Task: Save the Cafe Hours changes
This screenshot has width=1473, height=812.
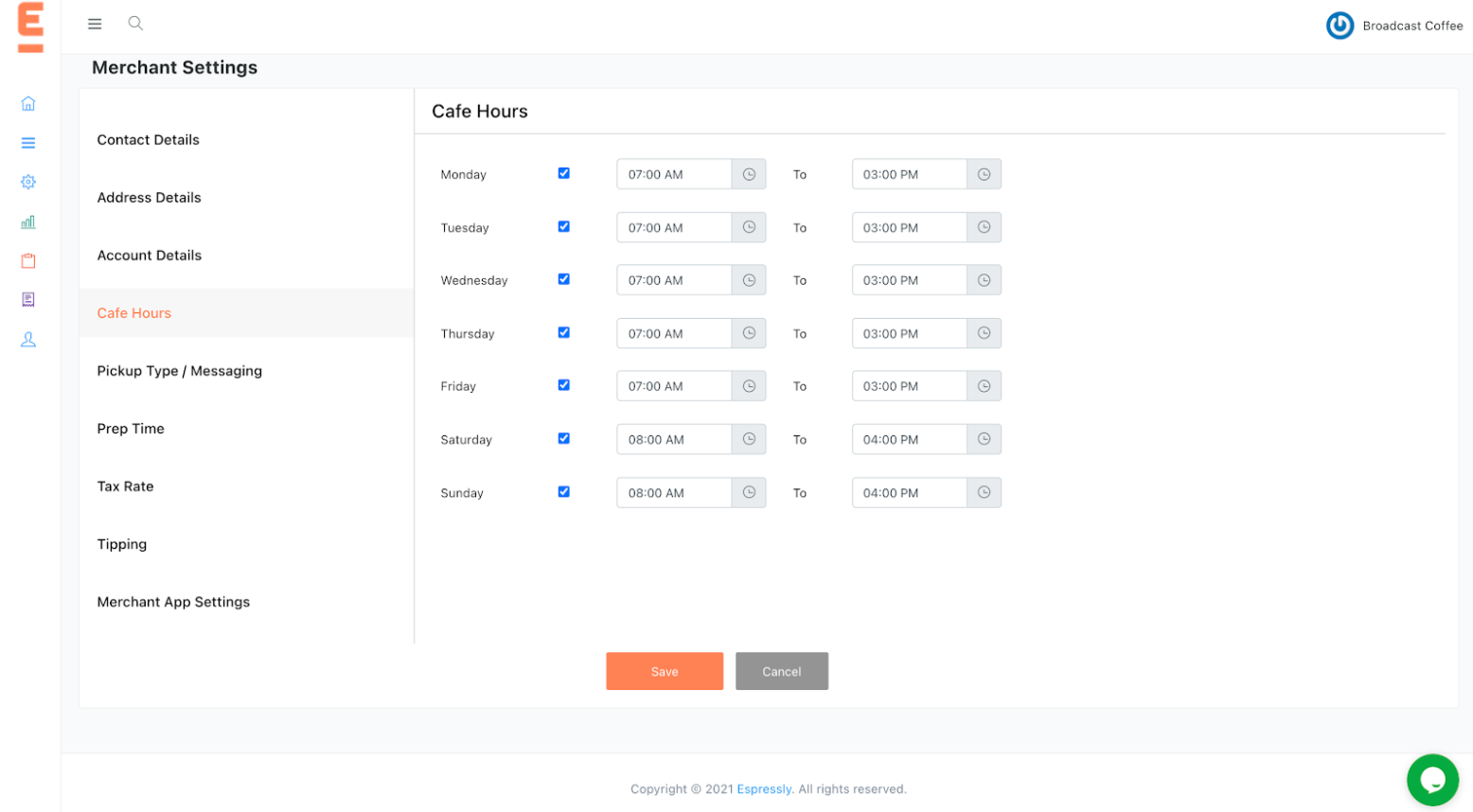Action: click(x=664, y=671)
